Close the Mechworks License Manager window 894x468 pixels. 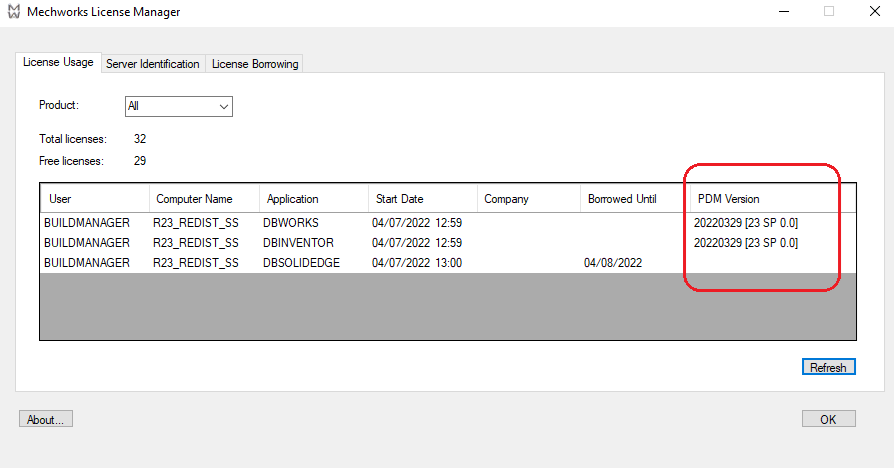point(875,11)
